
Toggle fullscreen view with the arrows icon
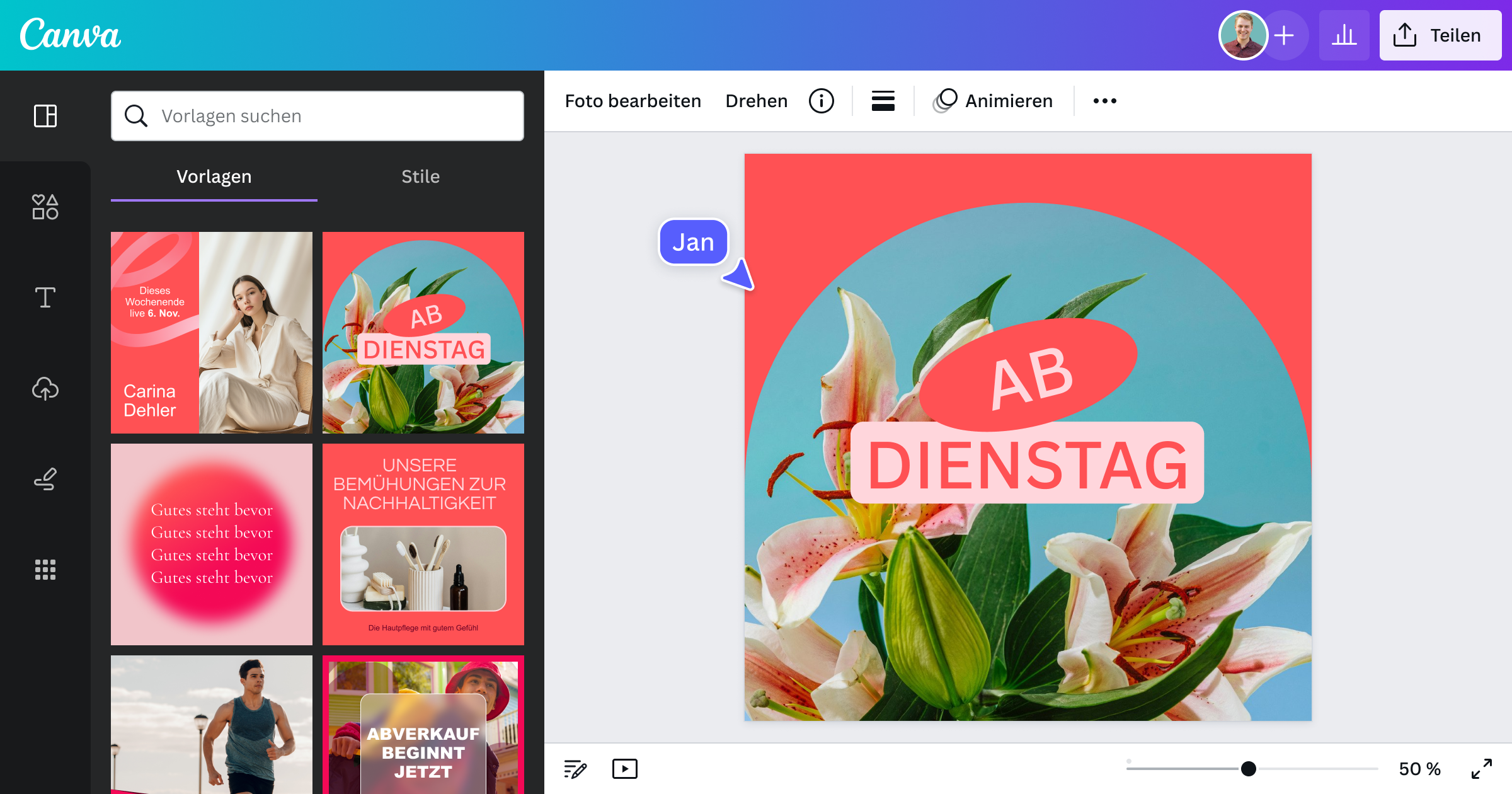[1482, 769]
